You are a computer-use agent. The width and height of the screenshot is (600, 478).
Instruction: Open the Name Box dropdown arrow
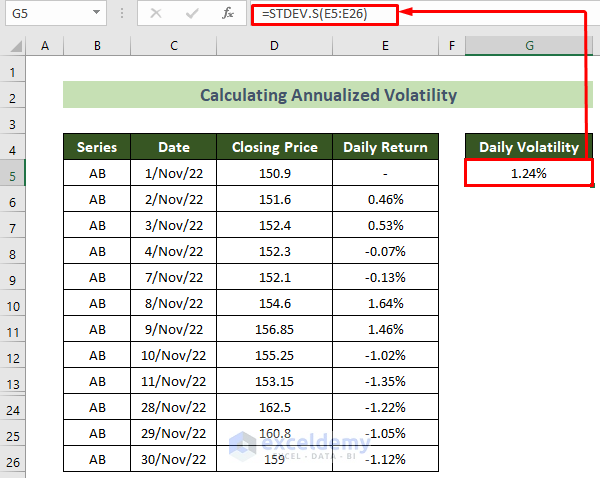[x=96, y=14]
